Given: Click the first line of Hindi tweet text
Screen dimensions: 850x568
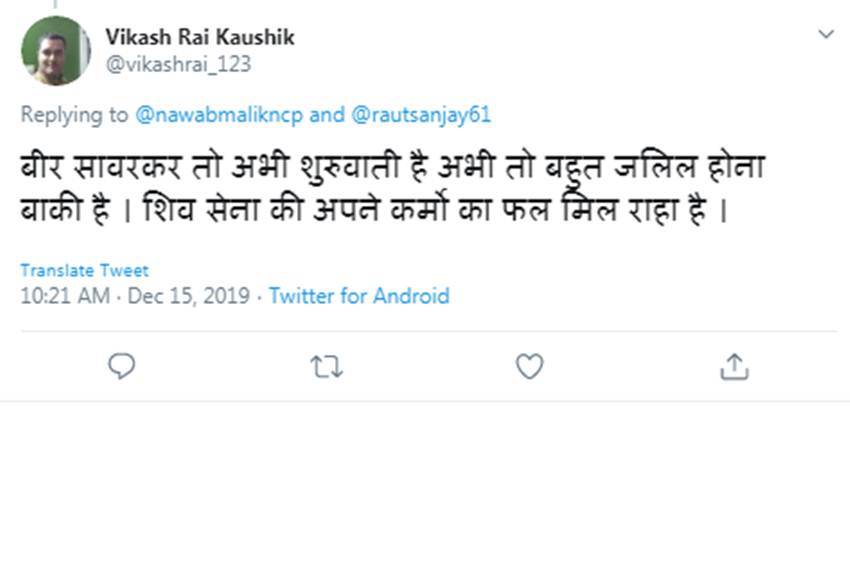Looking at the screenshot, I should click(390, 169).
